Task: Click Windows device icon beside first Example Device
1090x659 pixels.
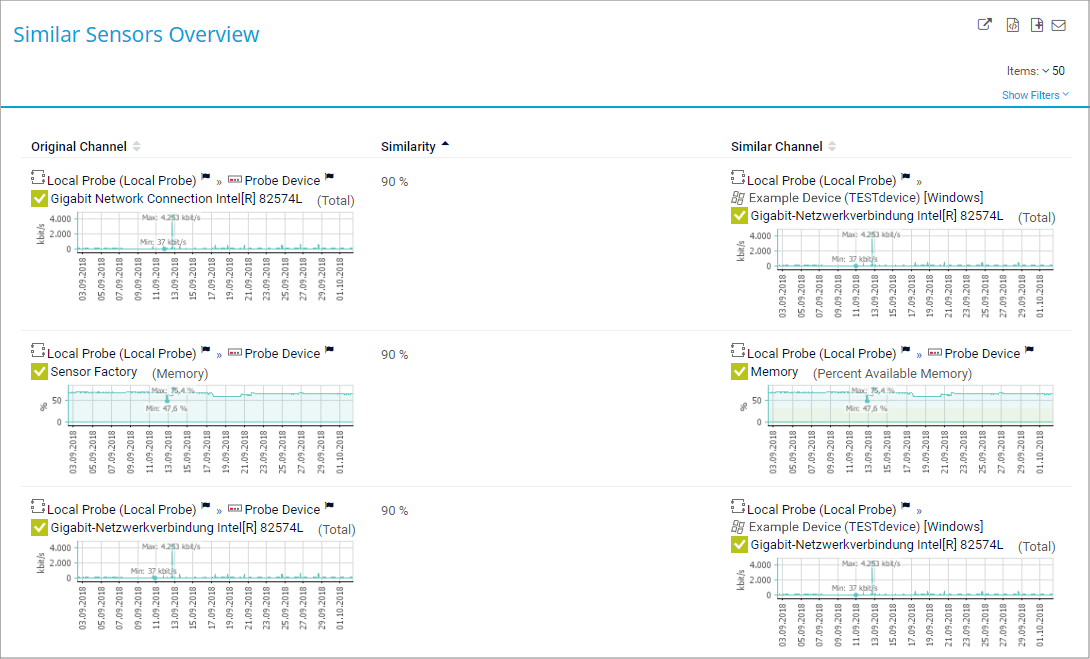Action: coord(738,198)
